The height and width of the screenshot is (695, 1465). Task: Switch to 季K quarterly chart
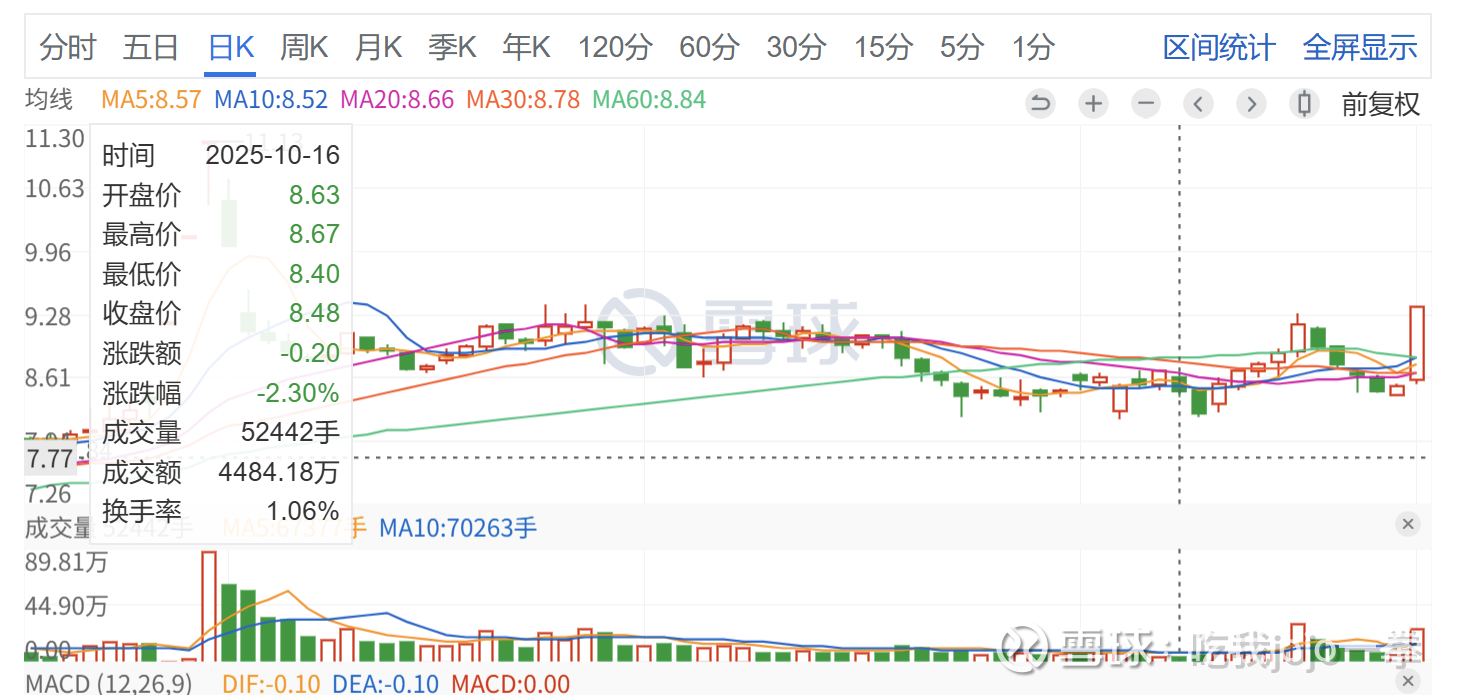click(452, 47)
